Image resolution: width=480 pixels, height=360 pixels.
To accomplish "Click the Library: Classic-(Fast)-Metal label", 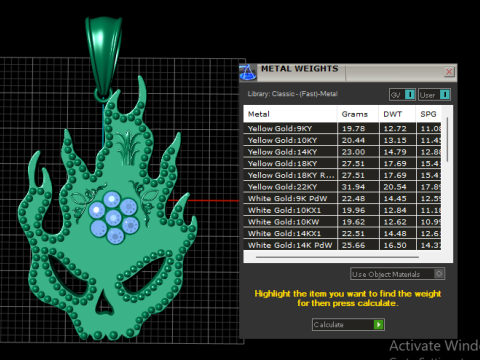I will (x=293, y=94).
